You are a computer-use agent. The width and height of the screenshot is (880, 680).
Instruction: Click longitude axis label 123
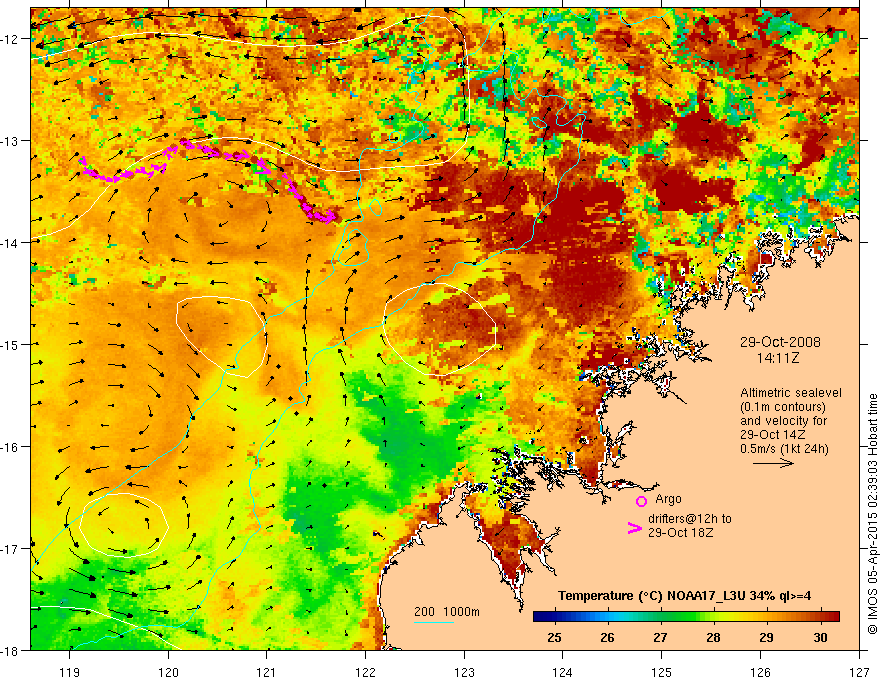(464, 672)
